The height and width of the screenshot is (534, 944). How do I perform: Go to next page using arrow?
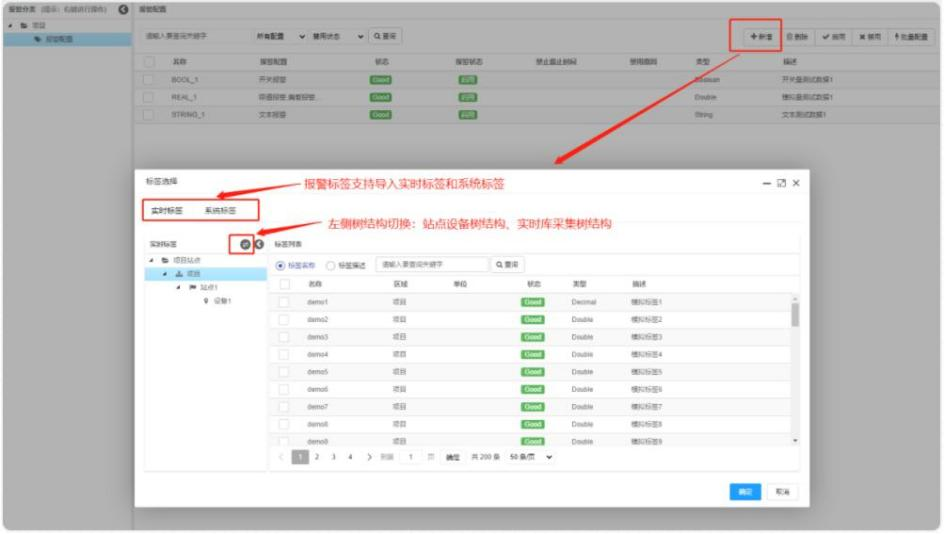(369, 457)
